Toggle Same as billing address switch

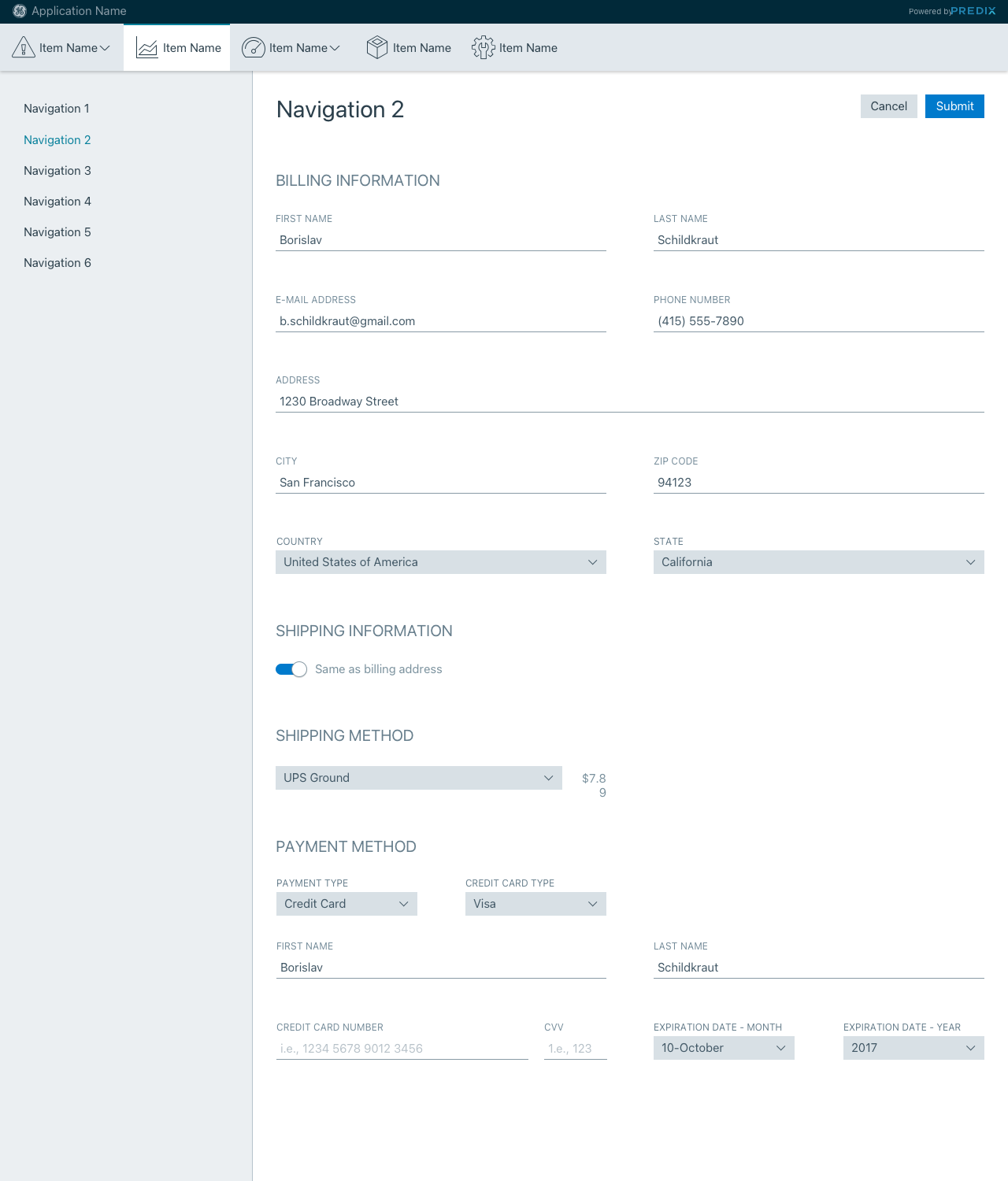[x=291, y=669]
